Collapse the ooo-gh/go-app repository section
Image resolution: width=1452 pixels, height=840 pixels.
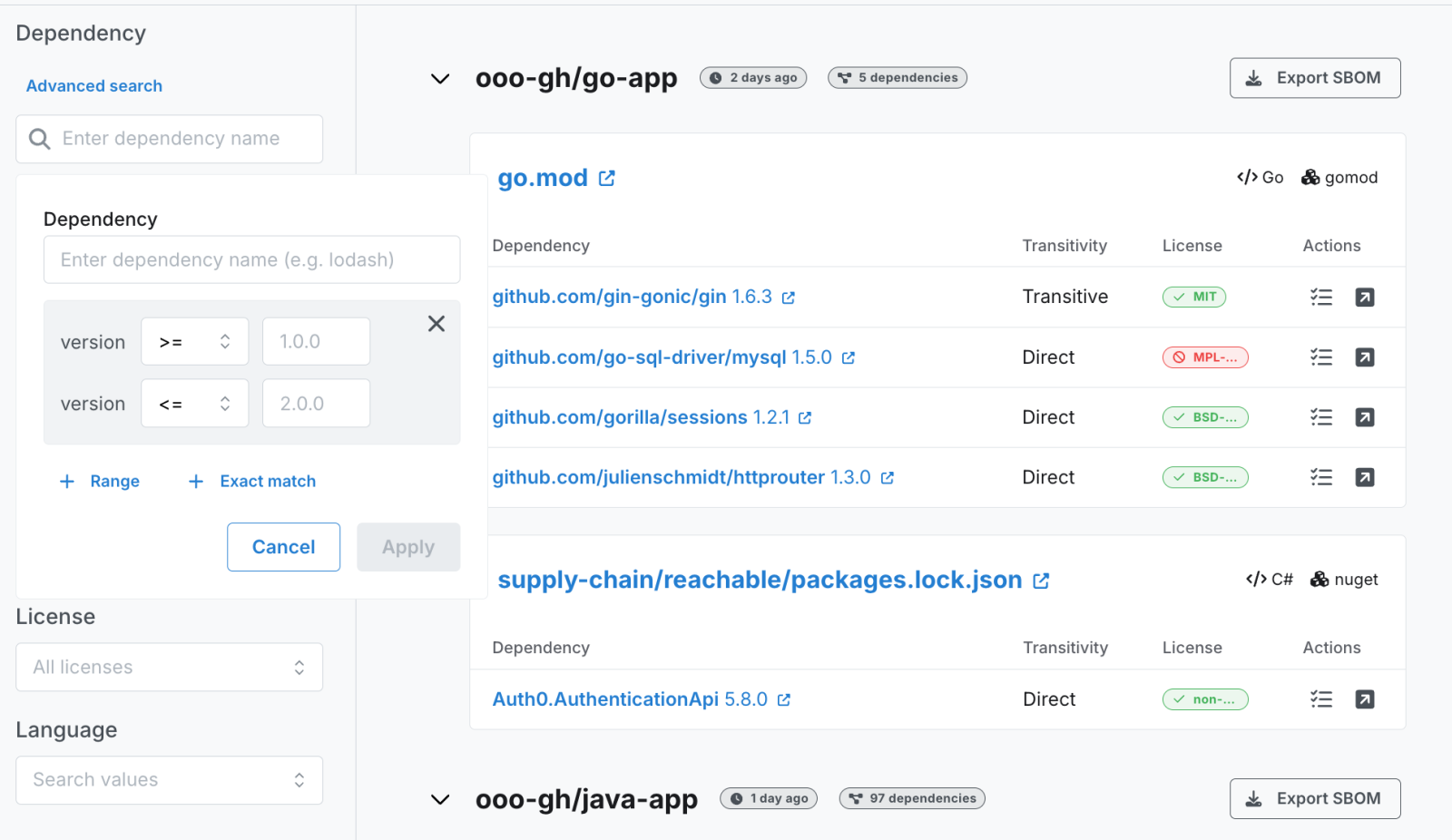[440, 79]
